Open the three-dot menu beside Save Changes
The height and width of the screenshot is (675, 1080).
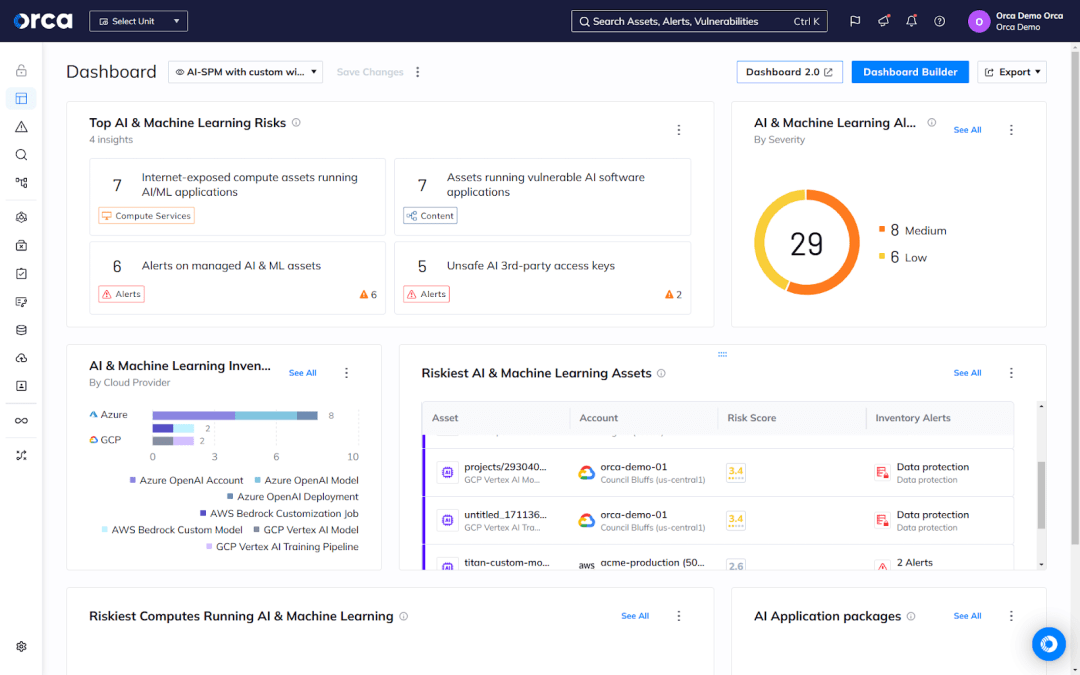(417, 72)
